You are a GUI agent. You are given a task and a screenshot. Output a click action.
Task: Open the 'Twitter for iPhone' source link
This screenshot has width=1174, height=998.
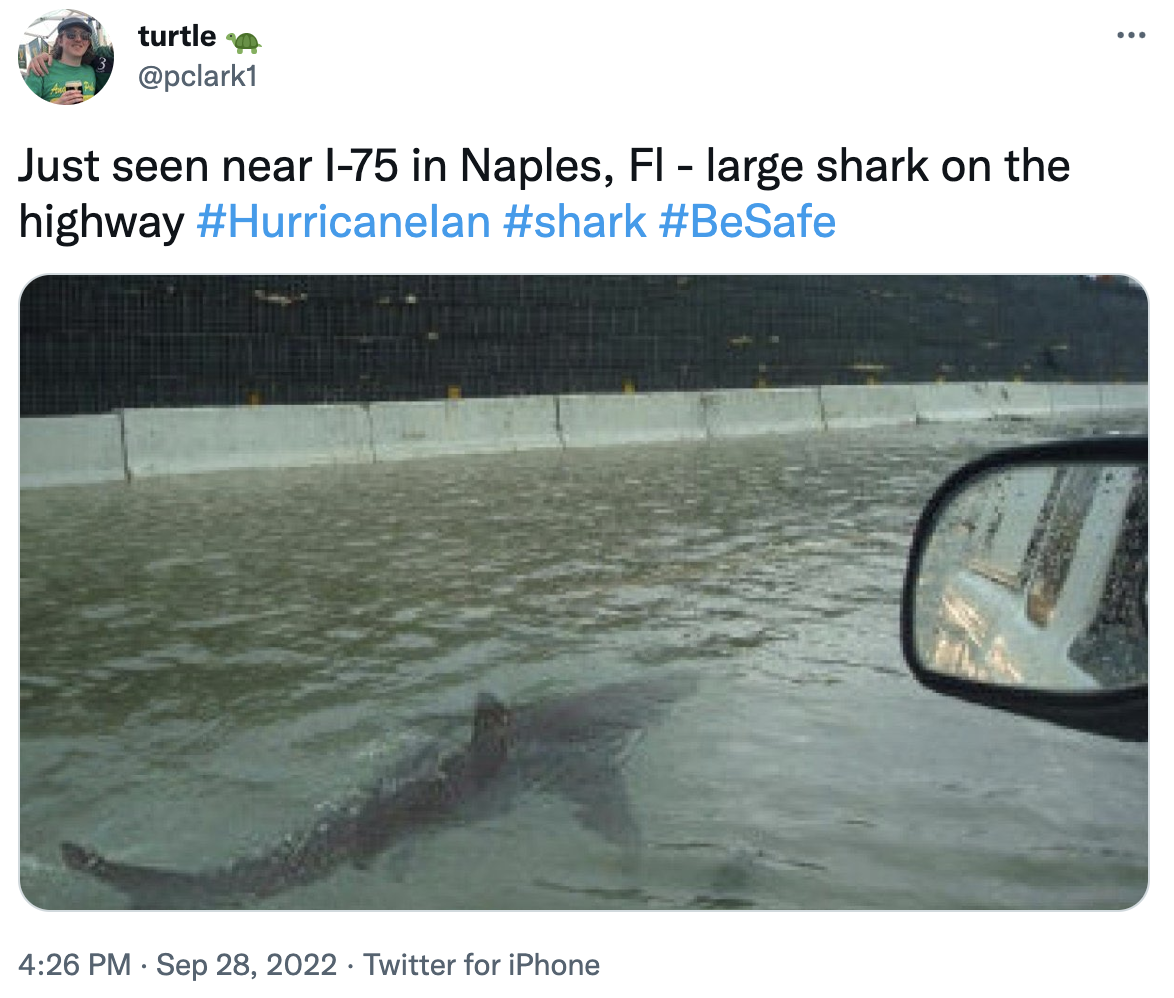point(481,965)
